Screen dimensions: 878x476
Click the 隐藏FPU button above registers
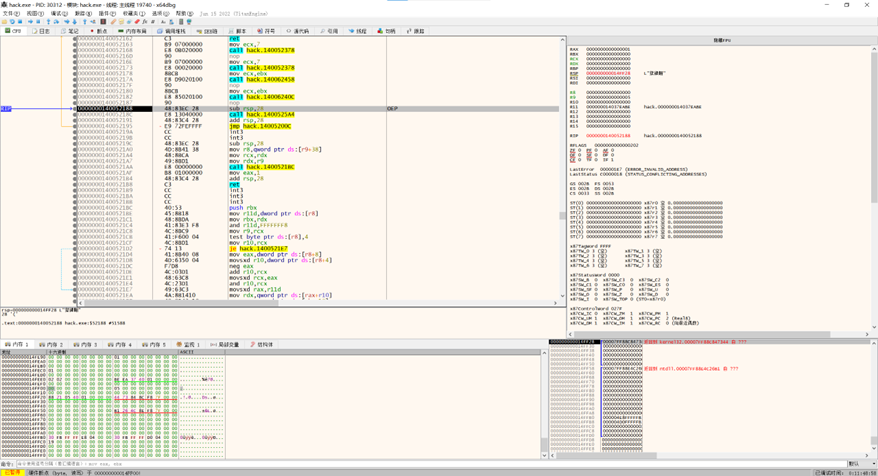tap(721, 40)
